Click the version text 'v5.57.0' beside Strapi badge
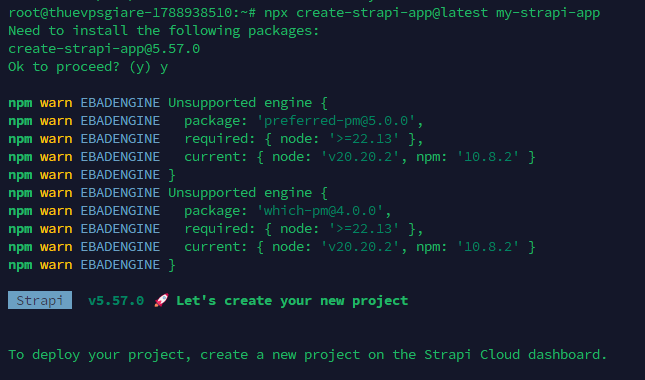This screenshot has width=645, height=380. coord(116,301)
